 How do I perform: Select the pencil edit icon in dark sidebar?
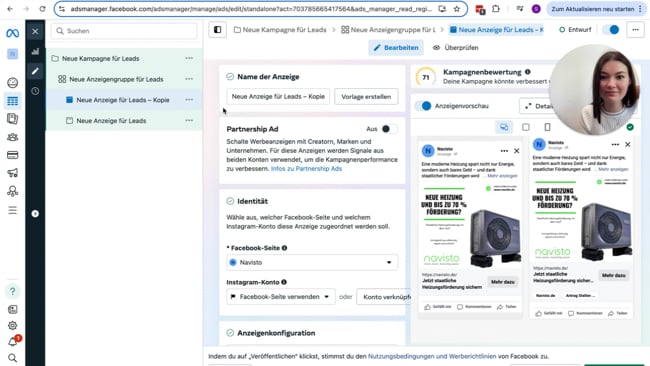coord(35,71)
